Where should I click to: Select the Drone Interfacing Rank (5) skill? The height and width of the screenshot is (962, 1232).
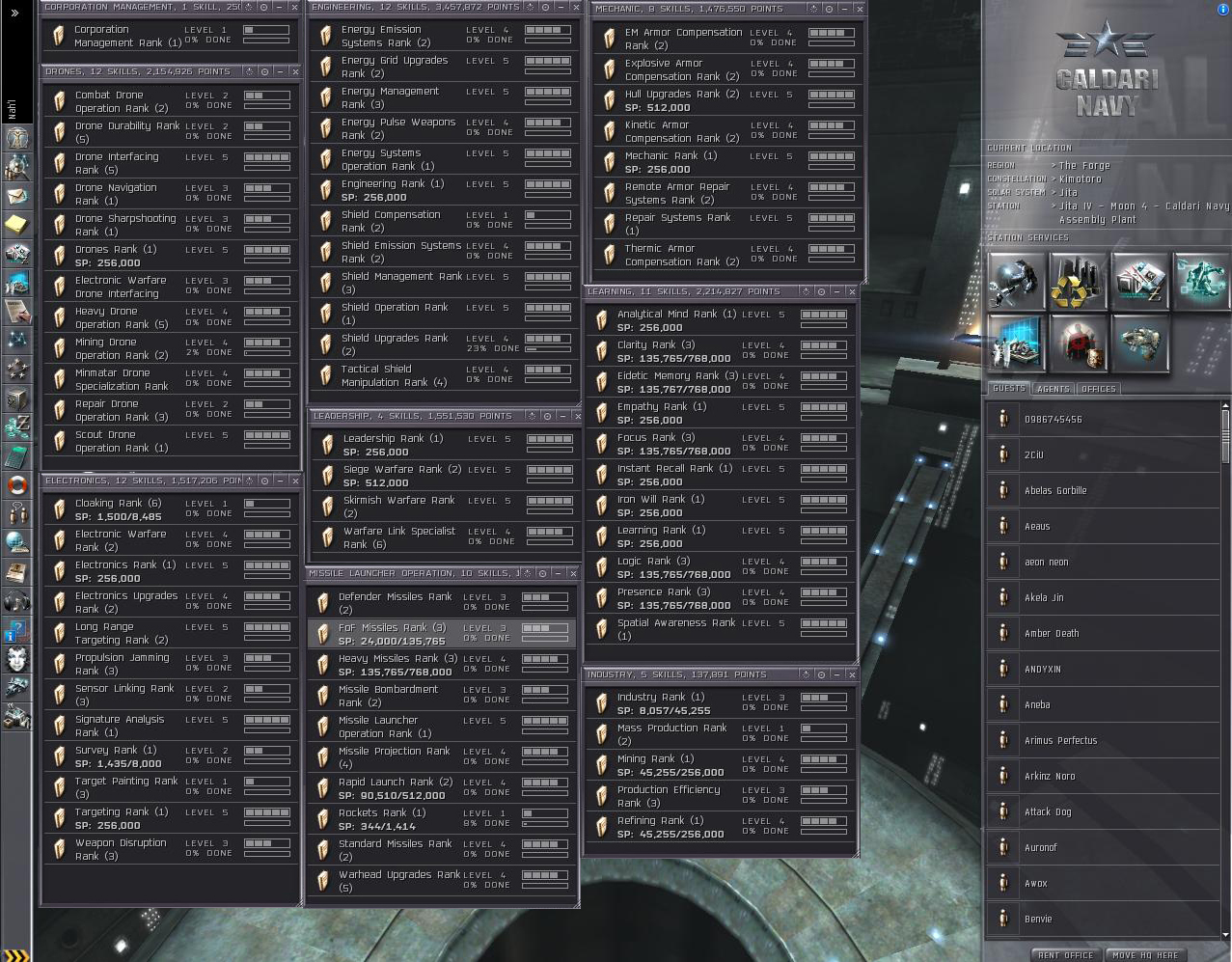(x=171, y=163)
